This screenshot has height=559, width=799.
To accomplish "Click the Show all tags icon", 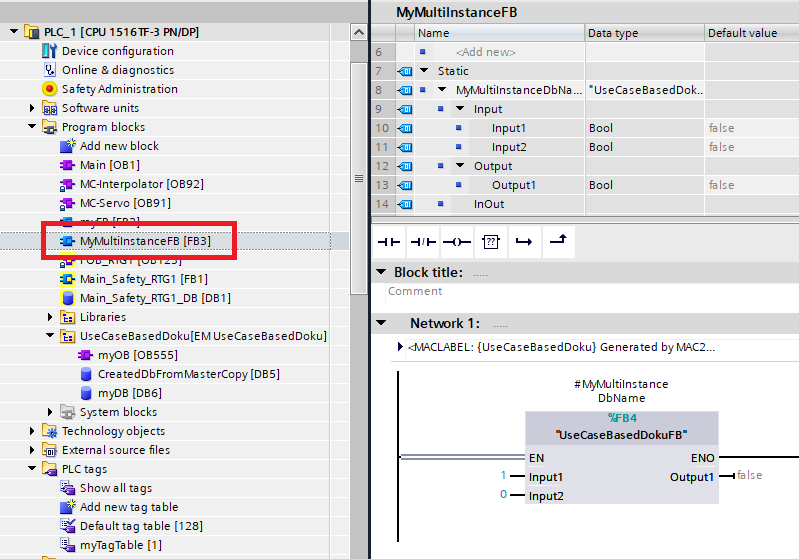I will click(x=67, y=488).
